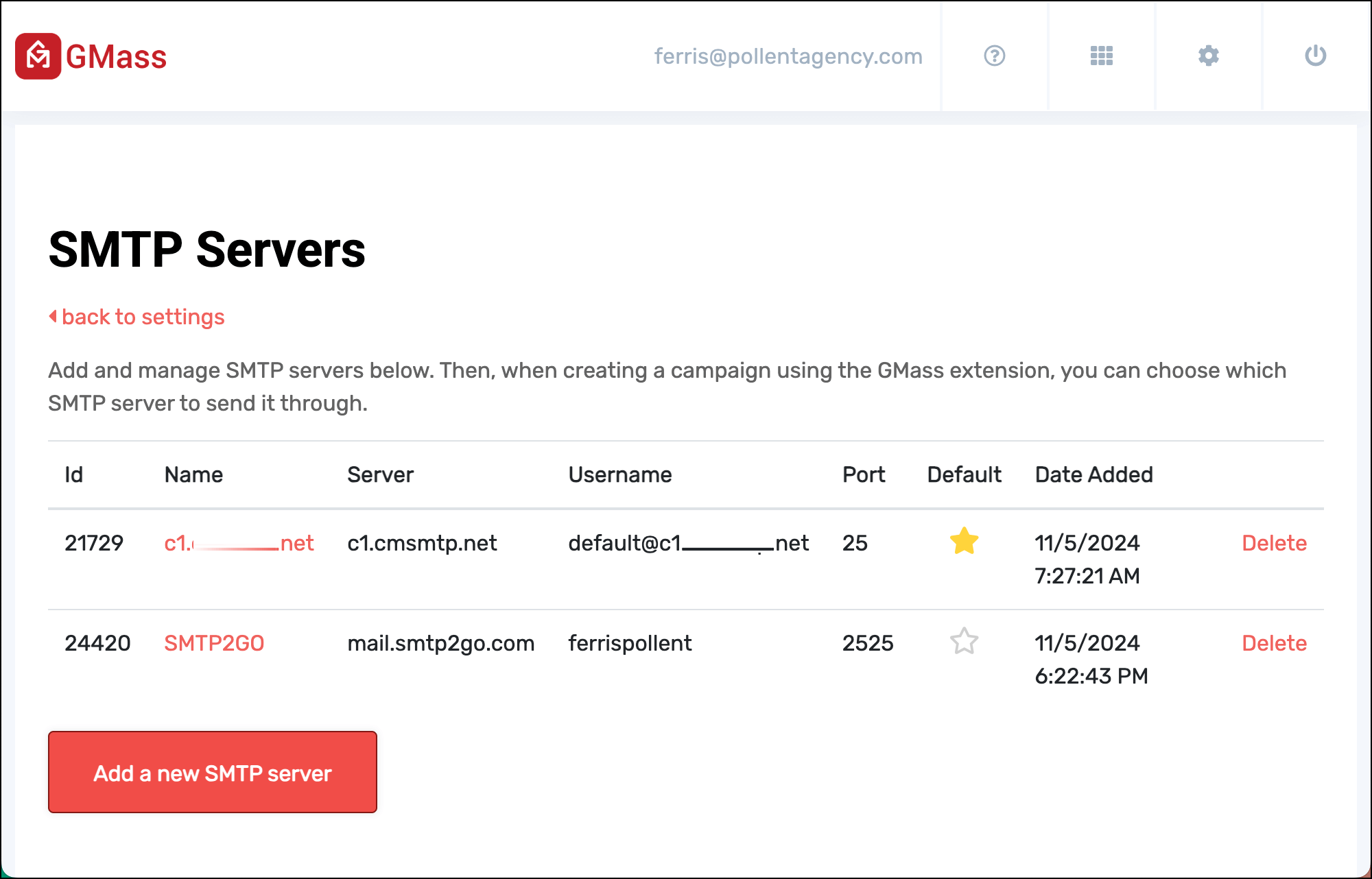Open the c1 server name link
The image size is (1372, 879).
click(239, 542)
